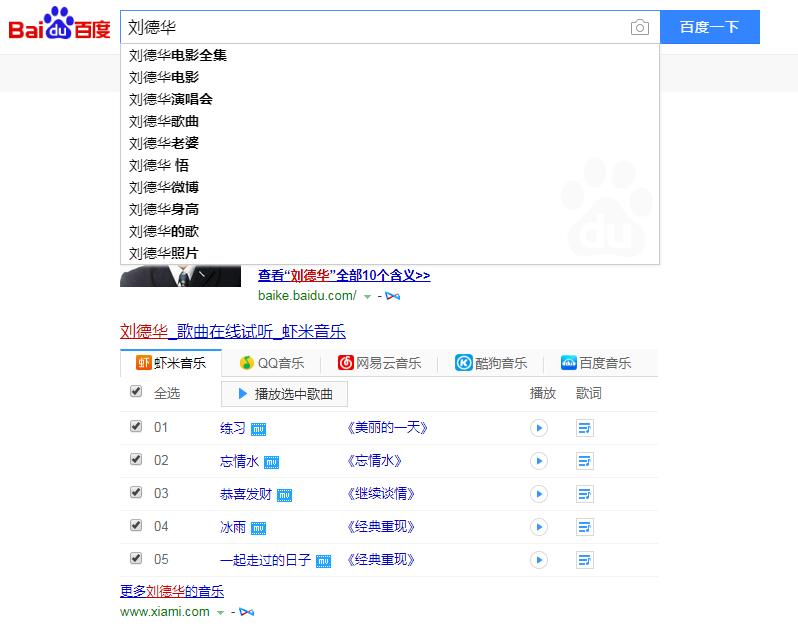The width and height of the screenshot is (798, 636).
Task: Uncheck song 02 checkbox
Action: point(136,459)
